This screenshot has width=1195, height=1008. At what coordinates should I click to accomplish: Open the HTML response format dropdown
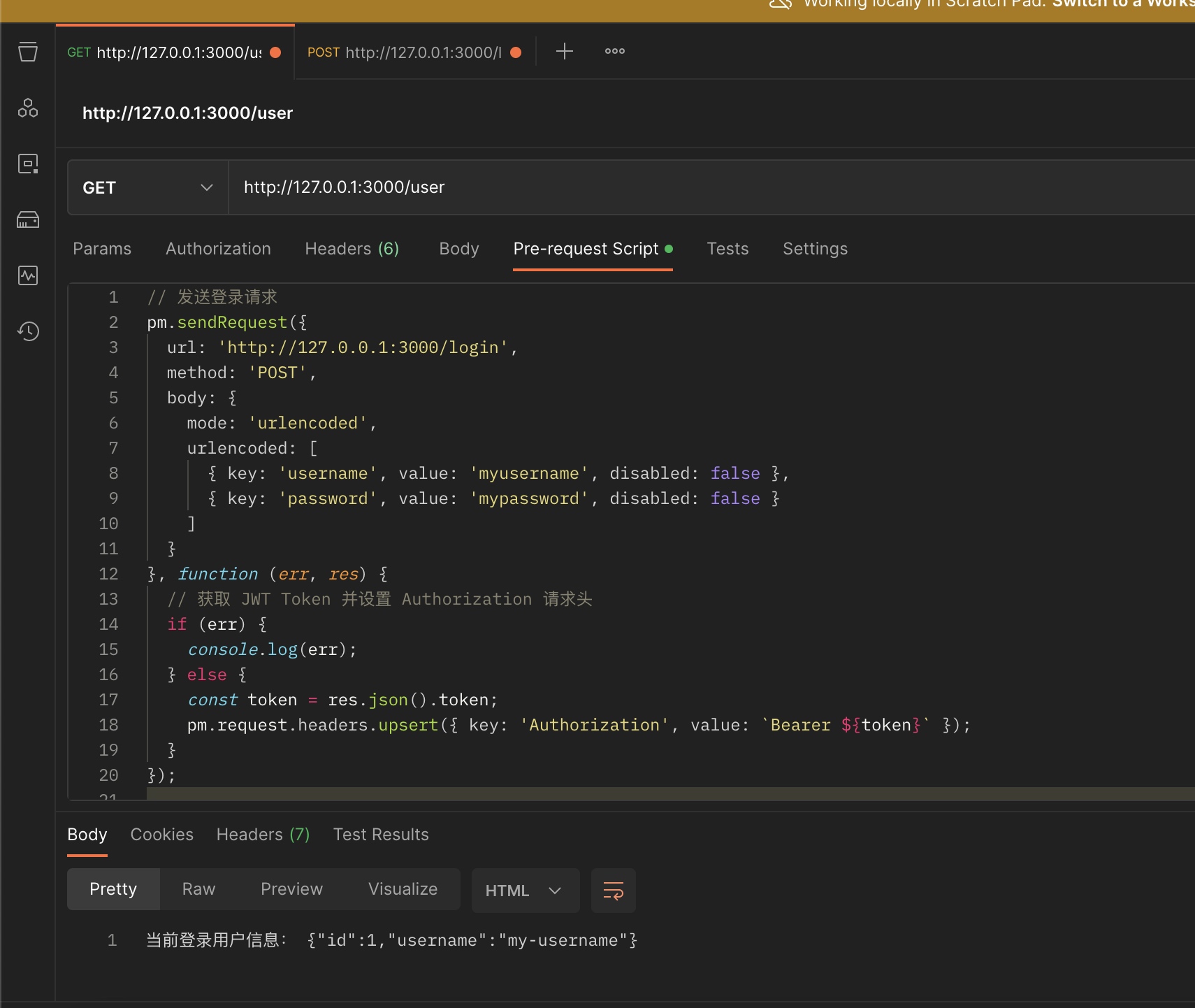tap(525, 891)
